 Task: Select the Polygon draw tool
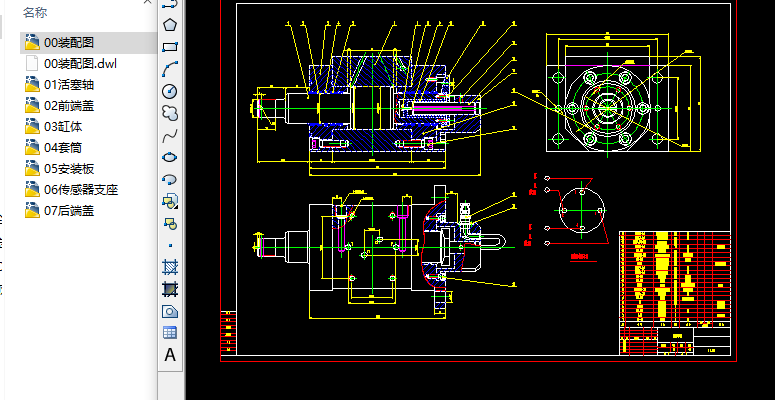click(x=170, y=25)
